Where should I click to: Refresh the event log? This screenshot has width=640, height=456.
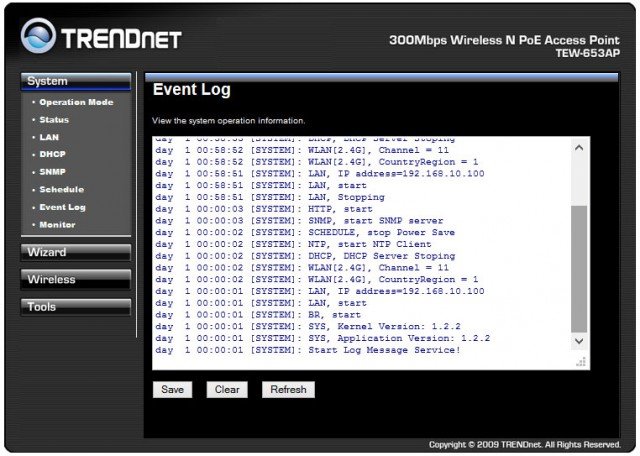[x=288, y=390]
